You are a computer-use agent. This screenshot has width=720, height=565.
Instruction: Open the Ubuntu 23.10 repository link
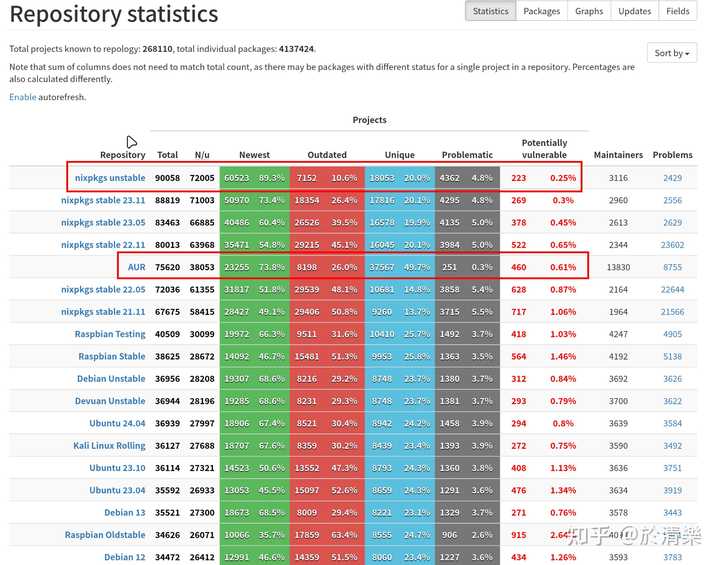(117, 468)
